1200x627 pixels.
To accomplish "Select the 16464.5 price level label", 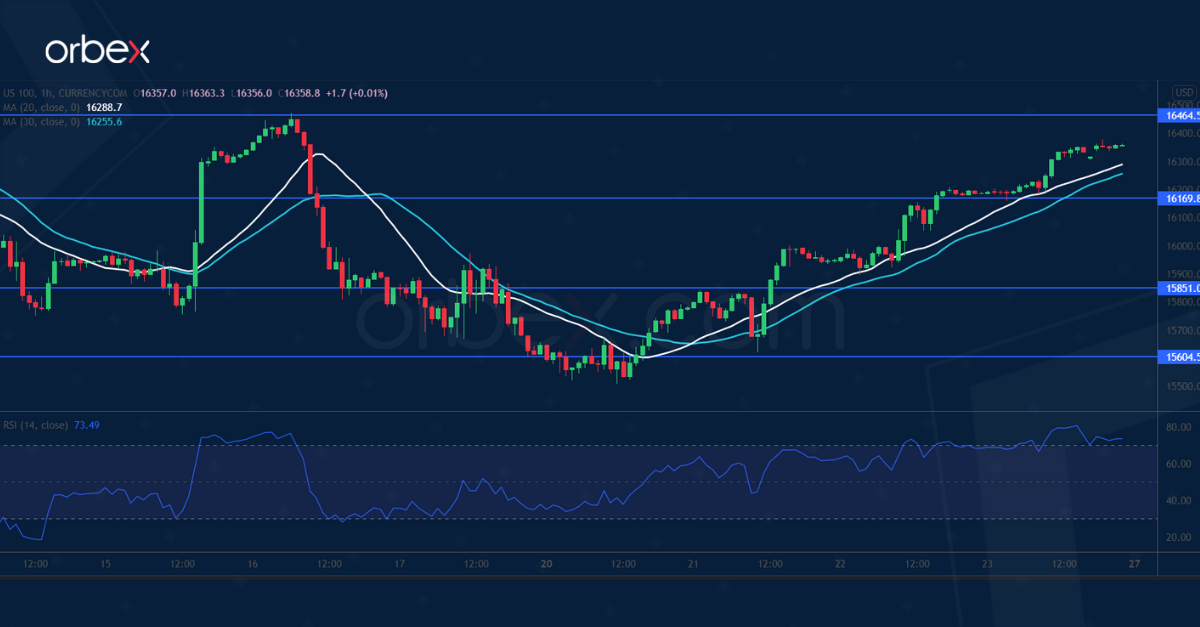I will coord(1177,116).
